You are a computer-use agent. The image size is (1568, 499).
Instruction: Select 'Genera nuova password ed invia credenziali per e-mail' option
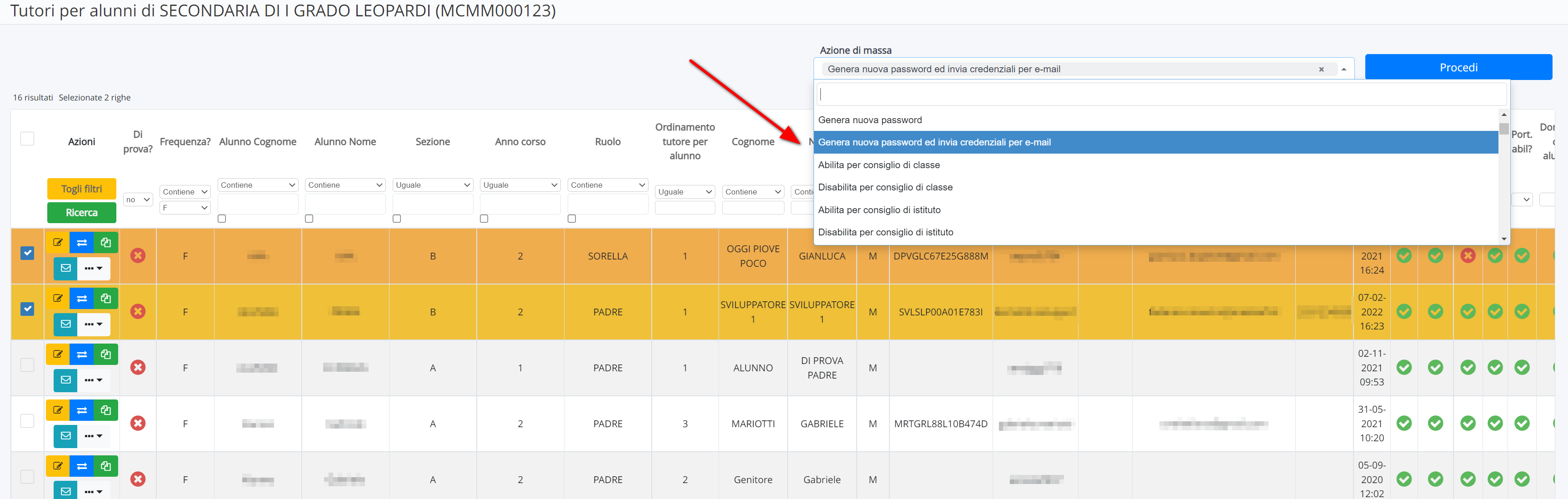[1155, 142]
